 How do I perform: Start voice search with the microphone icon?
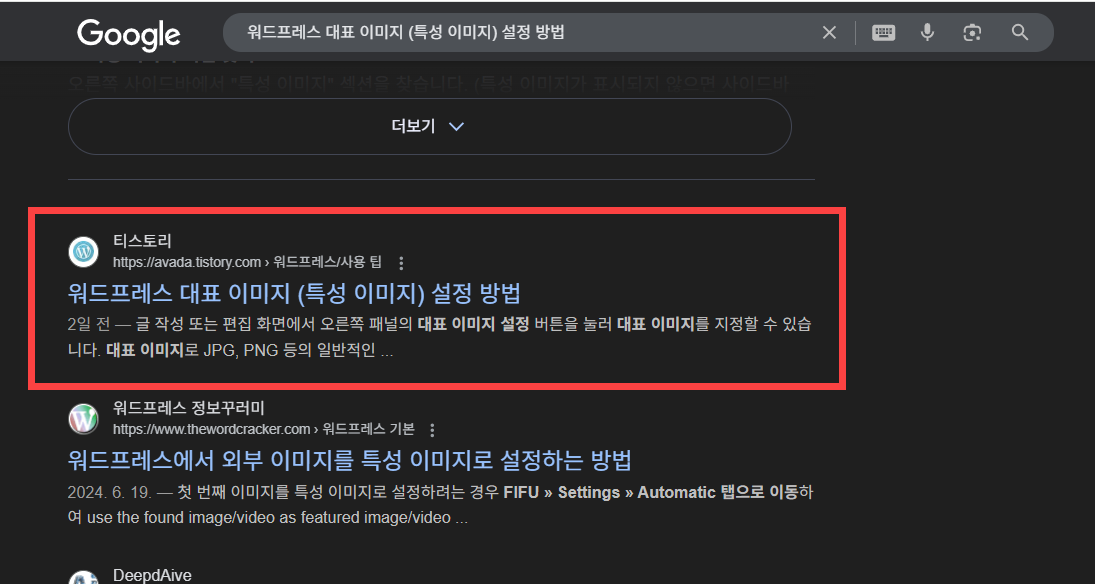[x=927, y=32]
